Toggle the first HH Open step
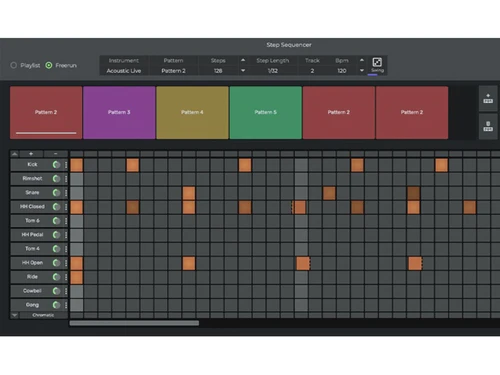Image resolution: width=500 pixels, height=375 pixels. coord(76,263)
